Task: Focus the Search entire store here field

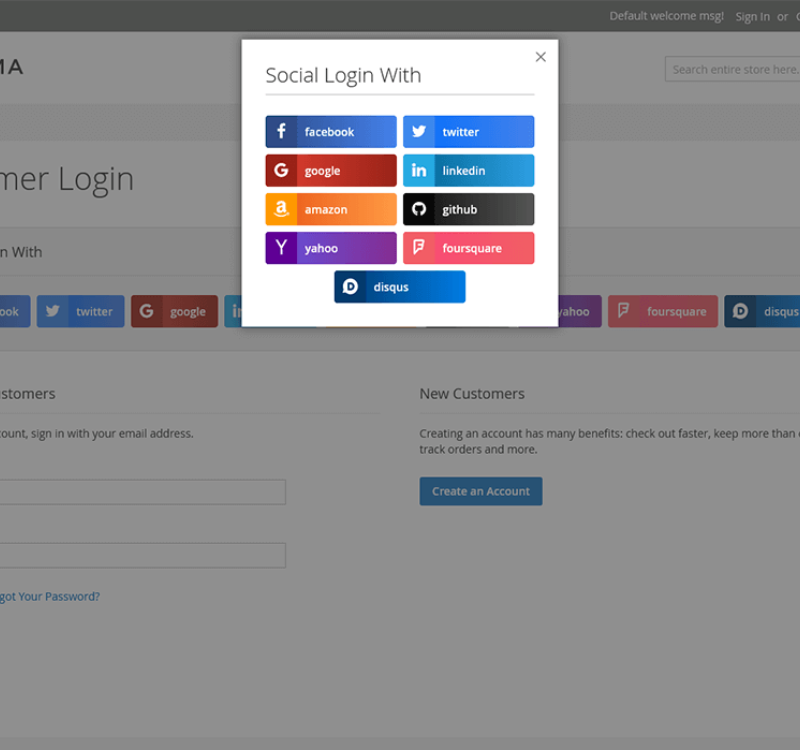Action: point(732,69)
